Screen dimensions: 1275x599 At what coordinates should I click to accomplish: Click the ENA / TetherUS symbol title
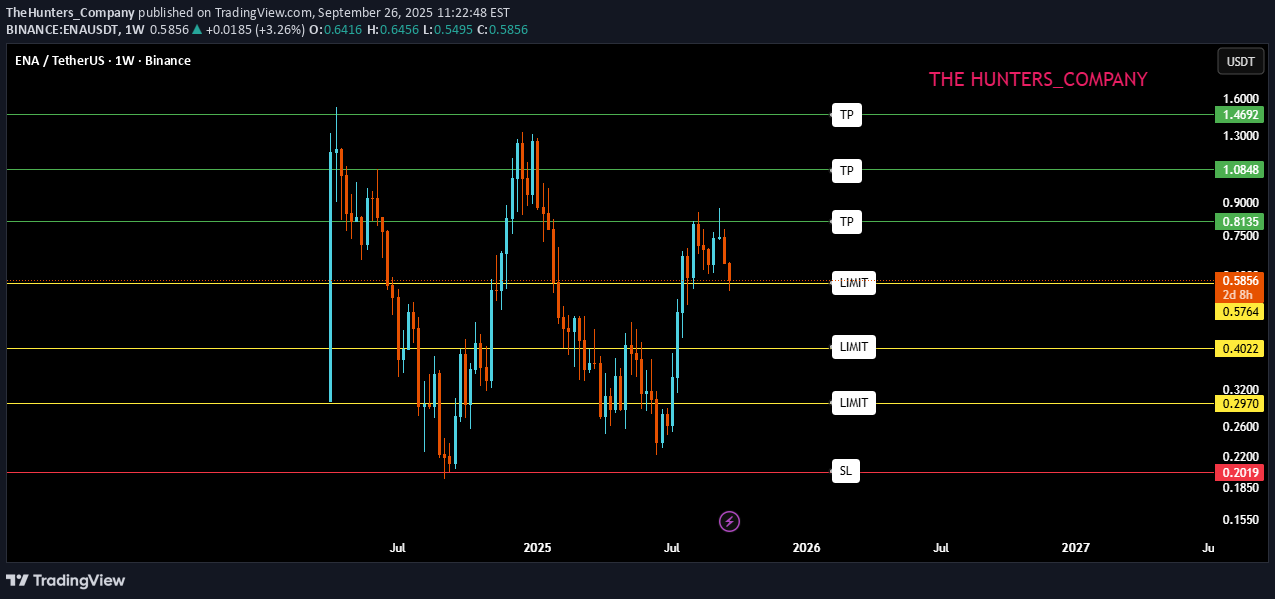[103, 60]
